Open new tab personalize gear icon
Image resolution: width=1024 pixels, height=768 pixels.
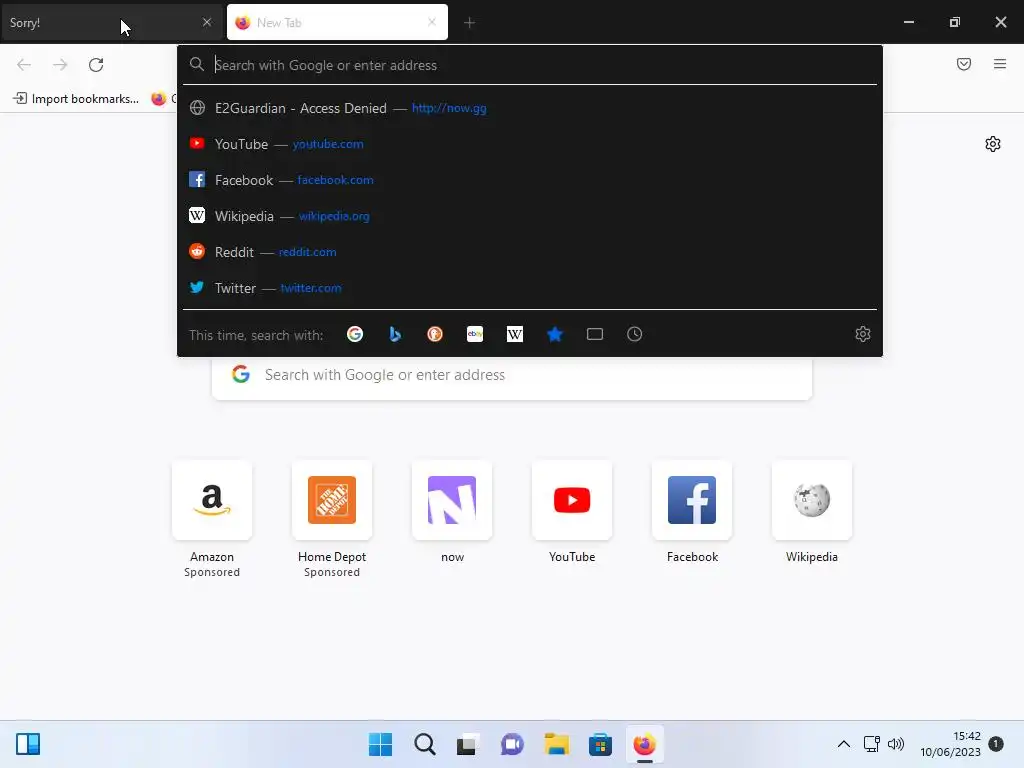click(993, 144)
